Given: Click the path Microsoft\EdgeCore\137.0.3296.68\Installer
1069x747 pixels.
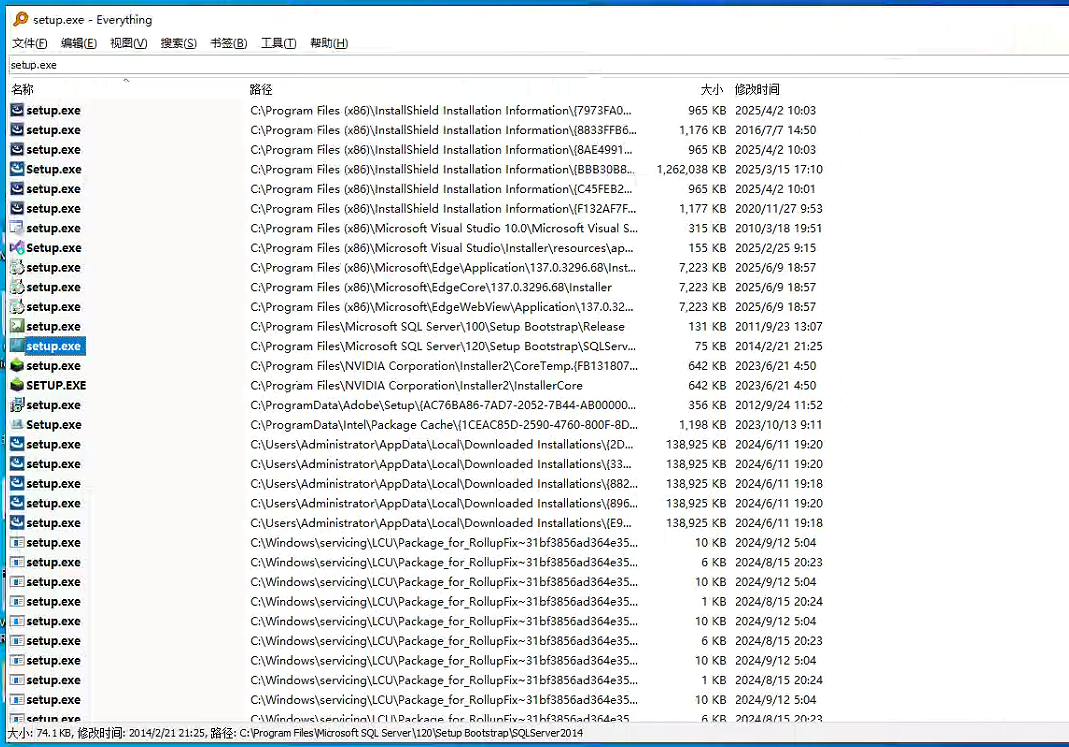Looking at the screenshot, I should pos(431,287).
